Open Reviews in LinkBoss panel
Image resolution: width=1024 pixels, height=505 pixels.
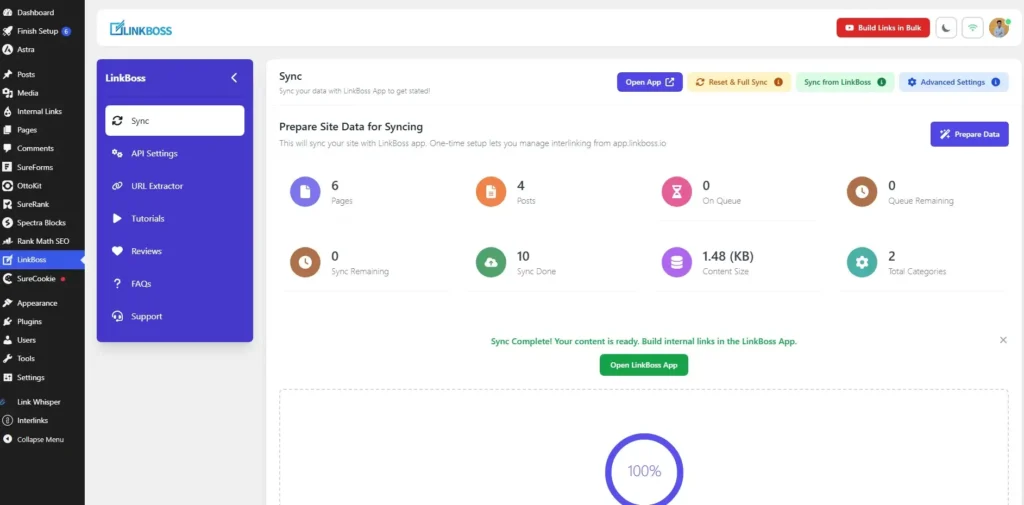tap(174, 251)
